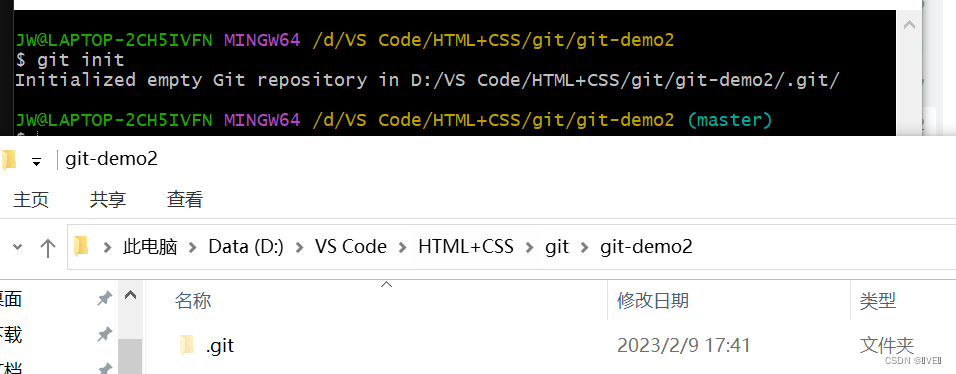Click the terminal scrollbar up arrow
This screenshot has width=956, height=374.
point(909,26)
